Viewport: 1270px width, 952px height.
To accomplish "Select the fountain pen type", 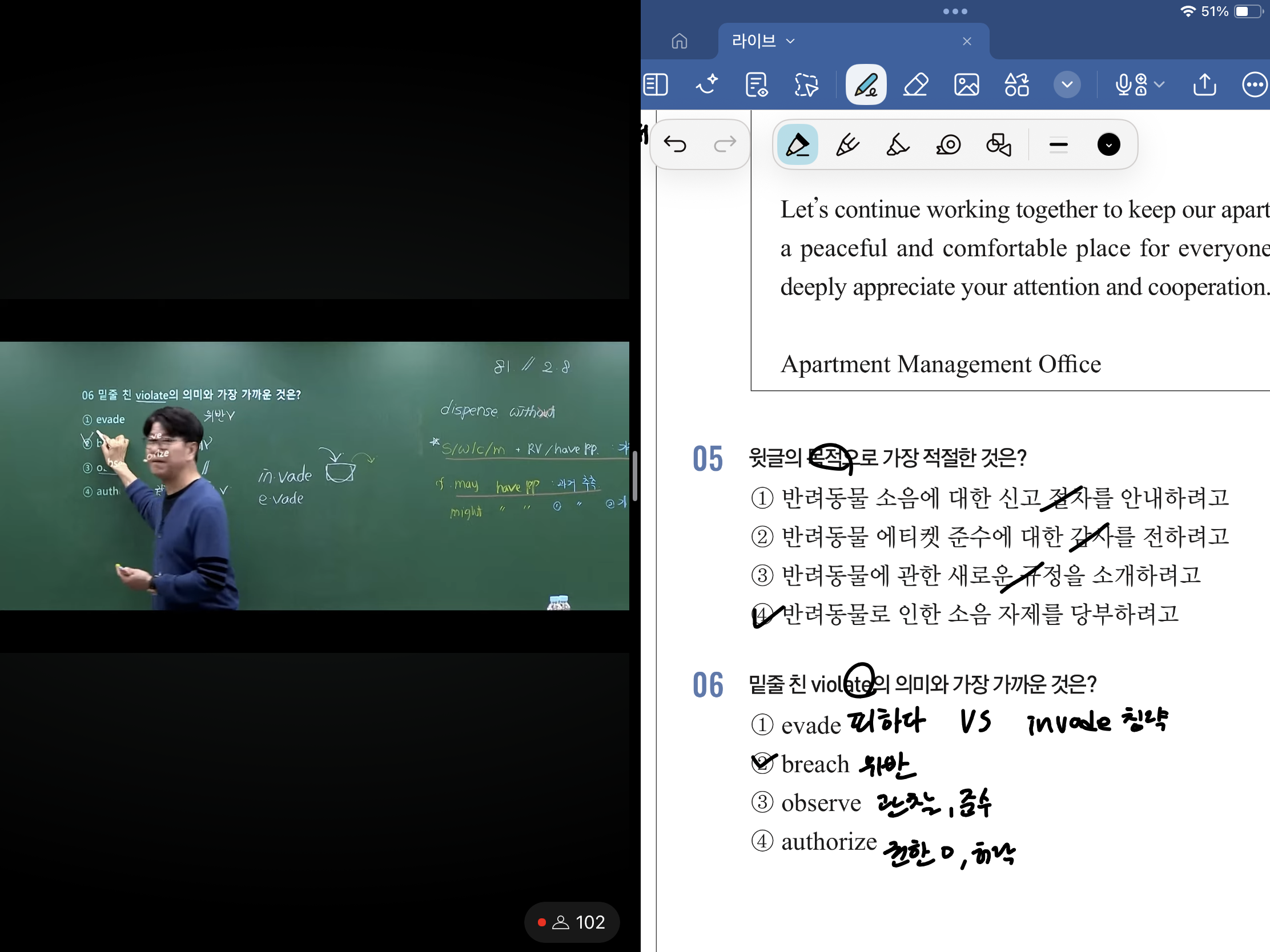I will 798,144.
